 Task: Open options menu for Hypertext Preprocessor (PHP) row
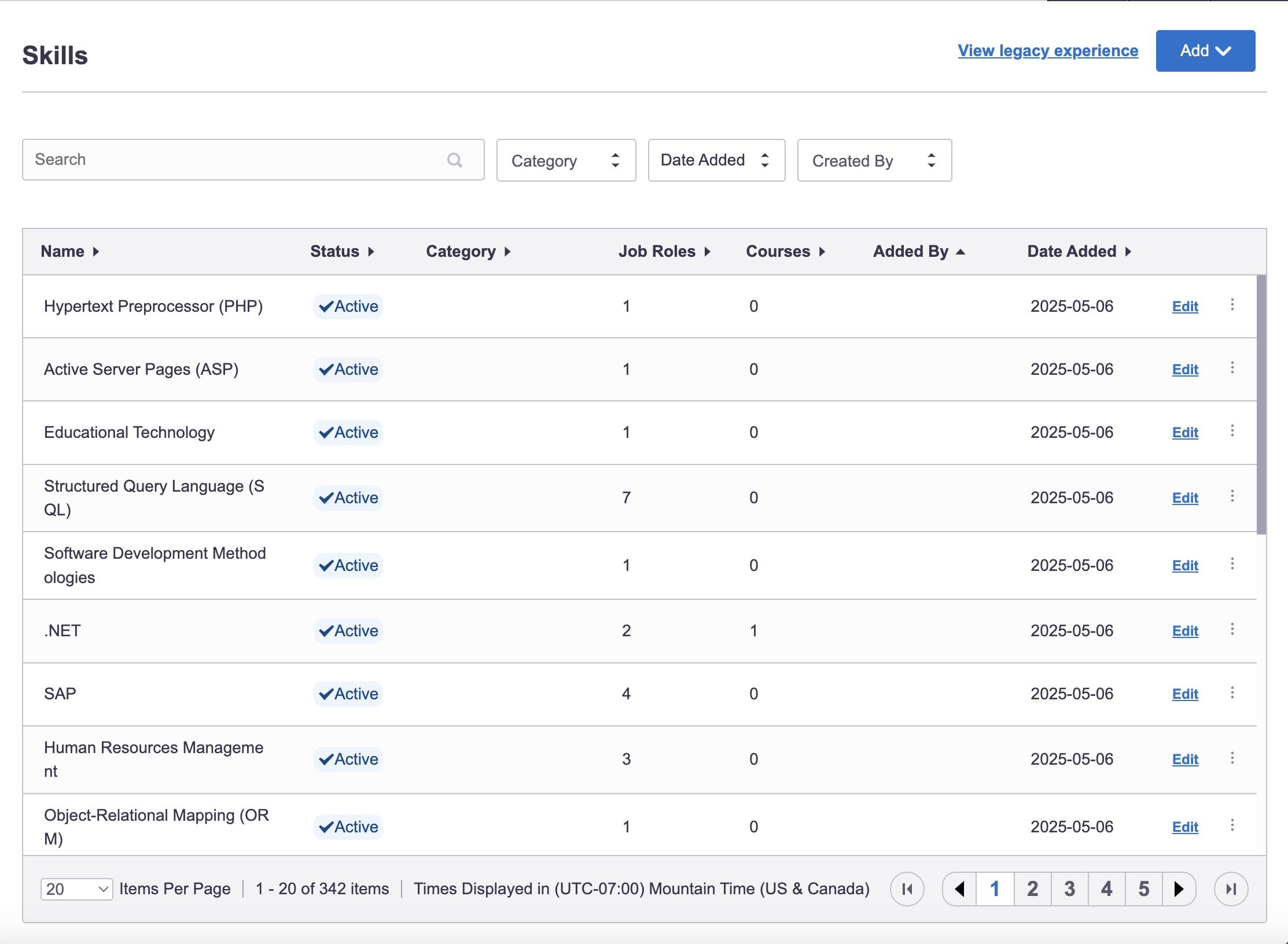point(1232,305)
